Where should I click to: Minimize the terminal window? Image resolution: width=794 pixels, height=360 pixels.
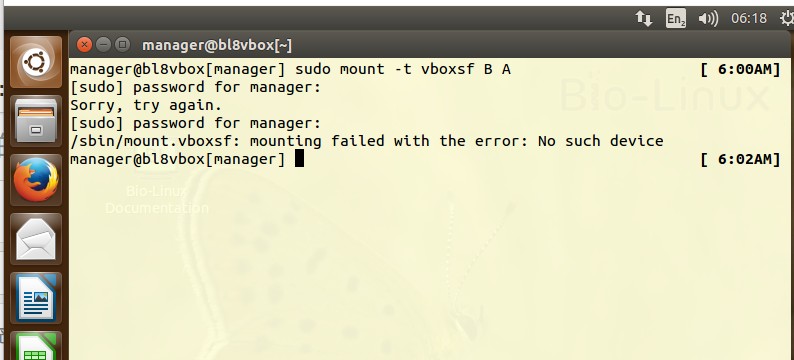tap(103, 45)
